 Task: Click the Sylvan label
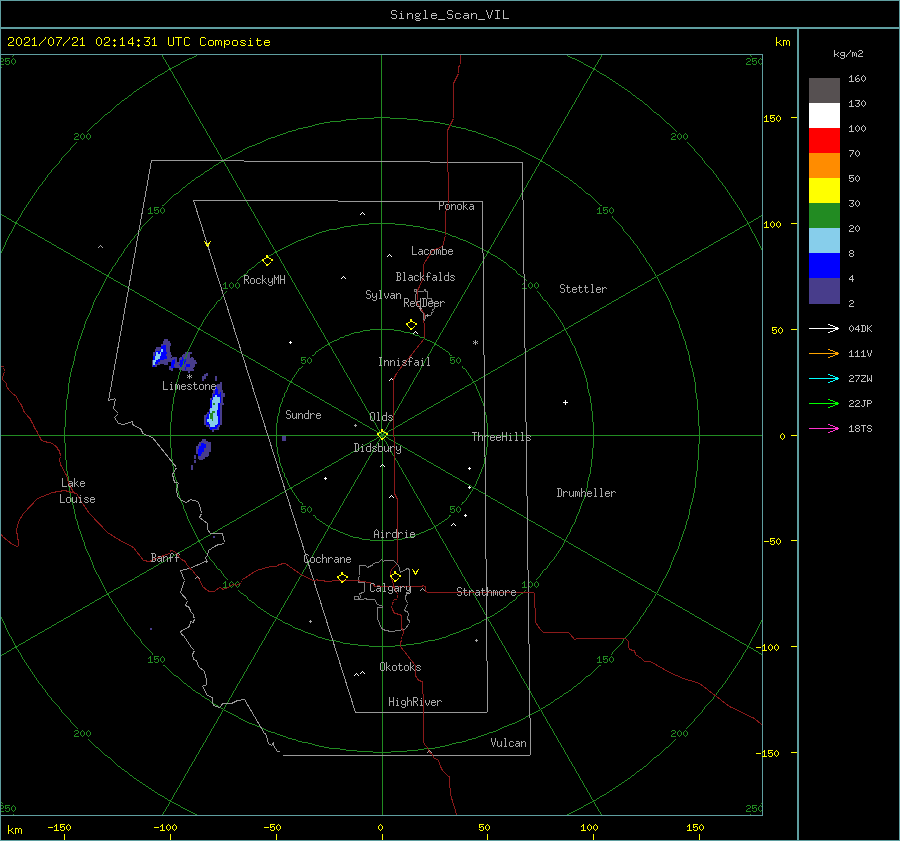383,295
